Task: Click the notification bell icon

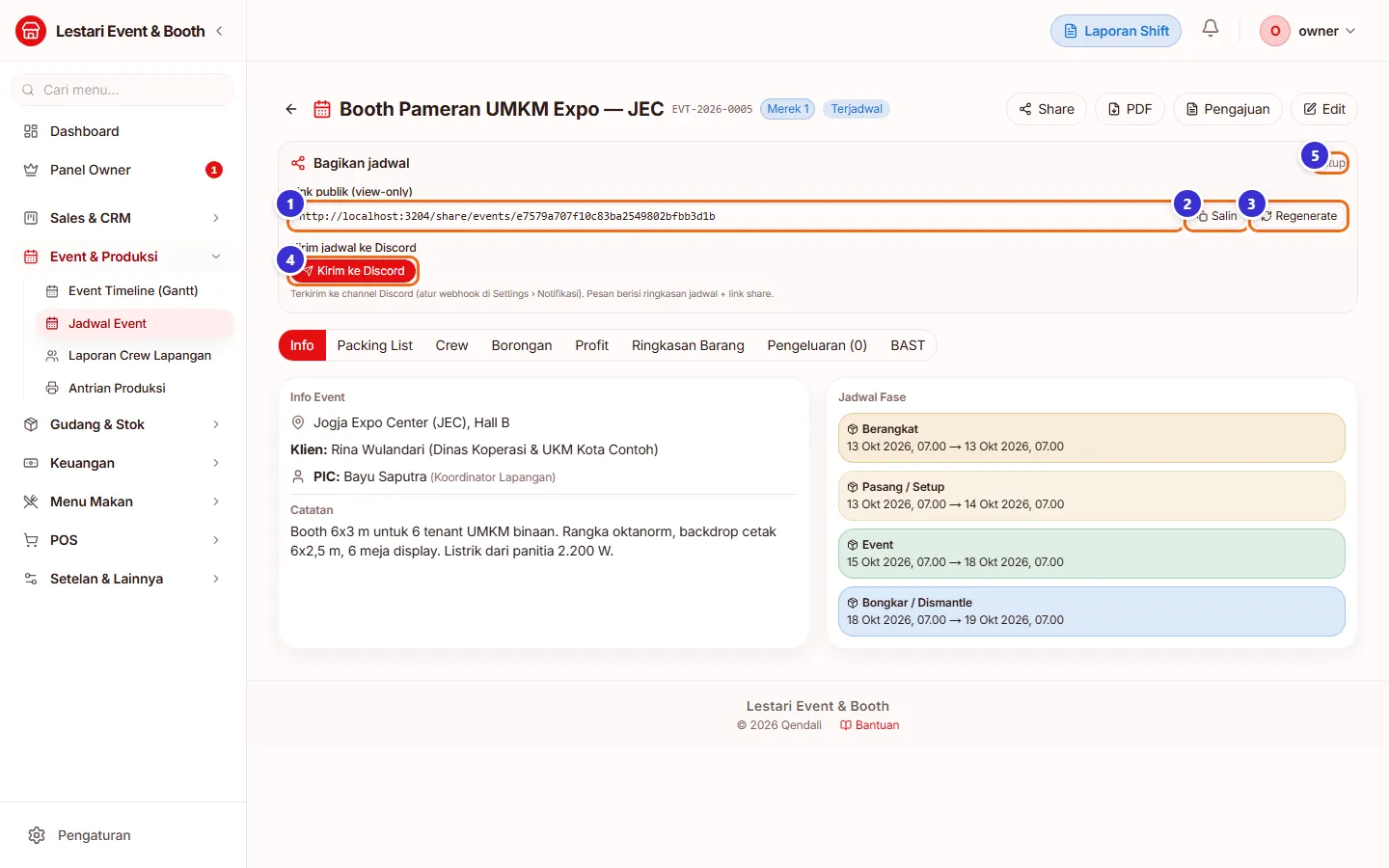Action: (x=1211, y=30)
